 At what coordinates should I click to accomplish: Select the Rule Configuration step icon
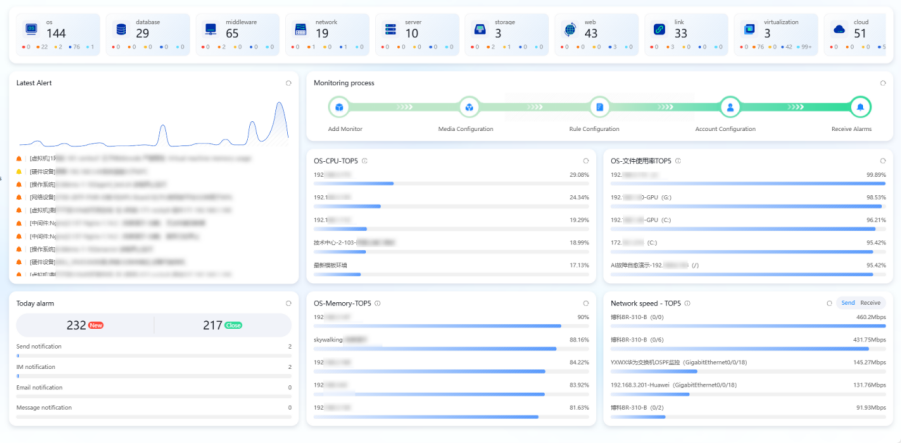coord(599,107)
